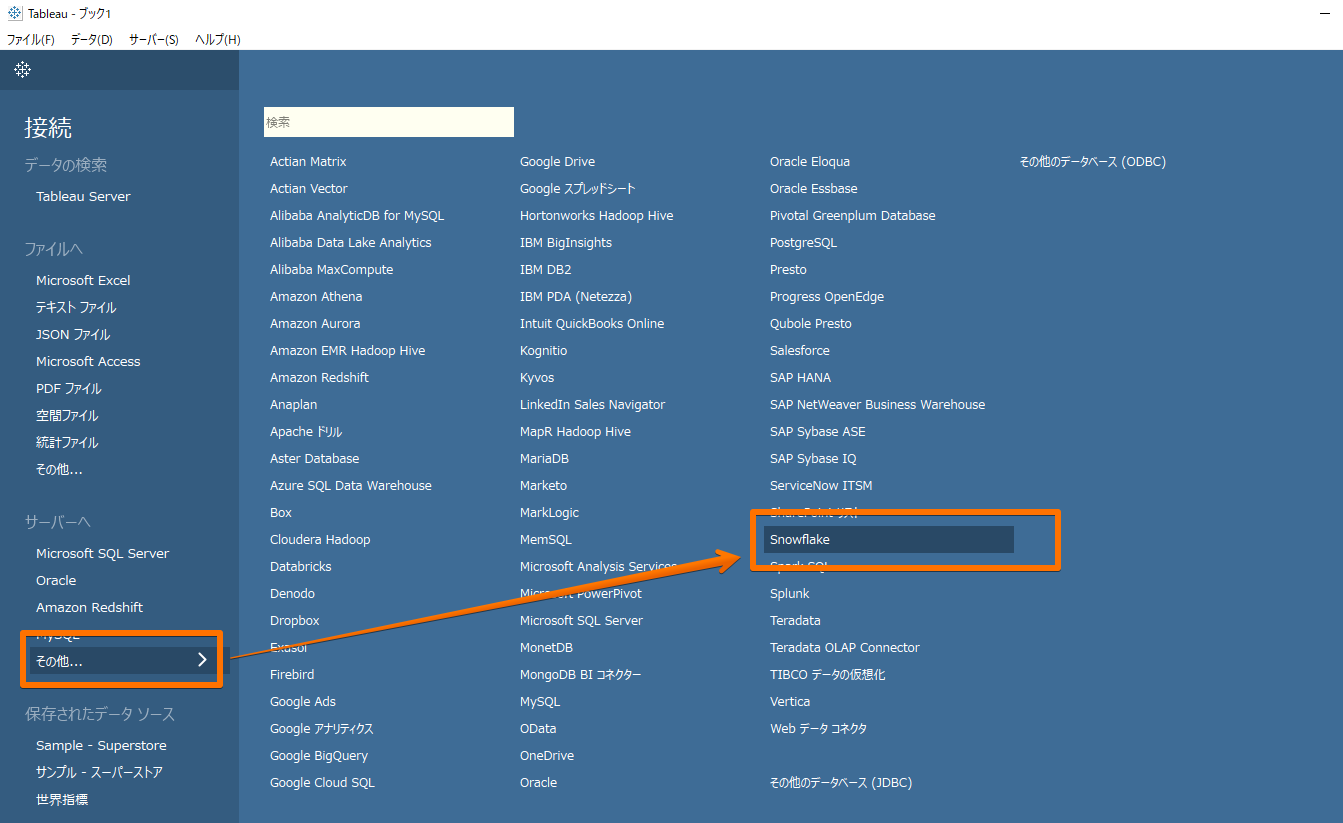
Task: Click the Tableau app icon in the title bar
Action: pos(14,14)
